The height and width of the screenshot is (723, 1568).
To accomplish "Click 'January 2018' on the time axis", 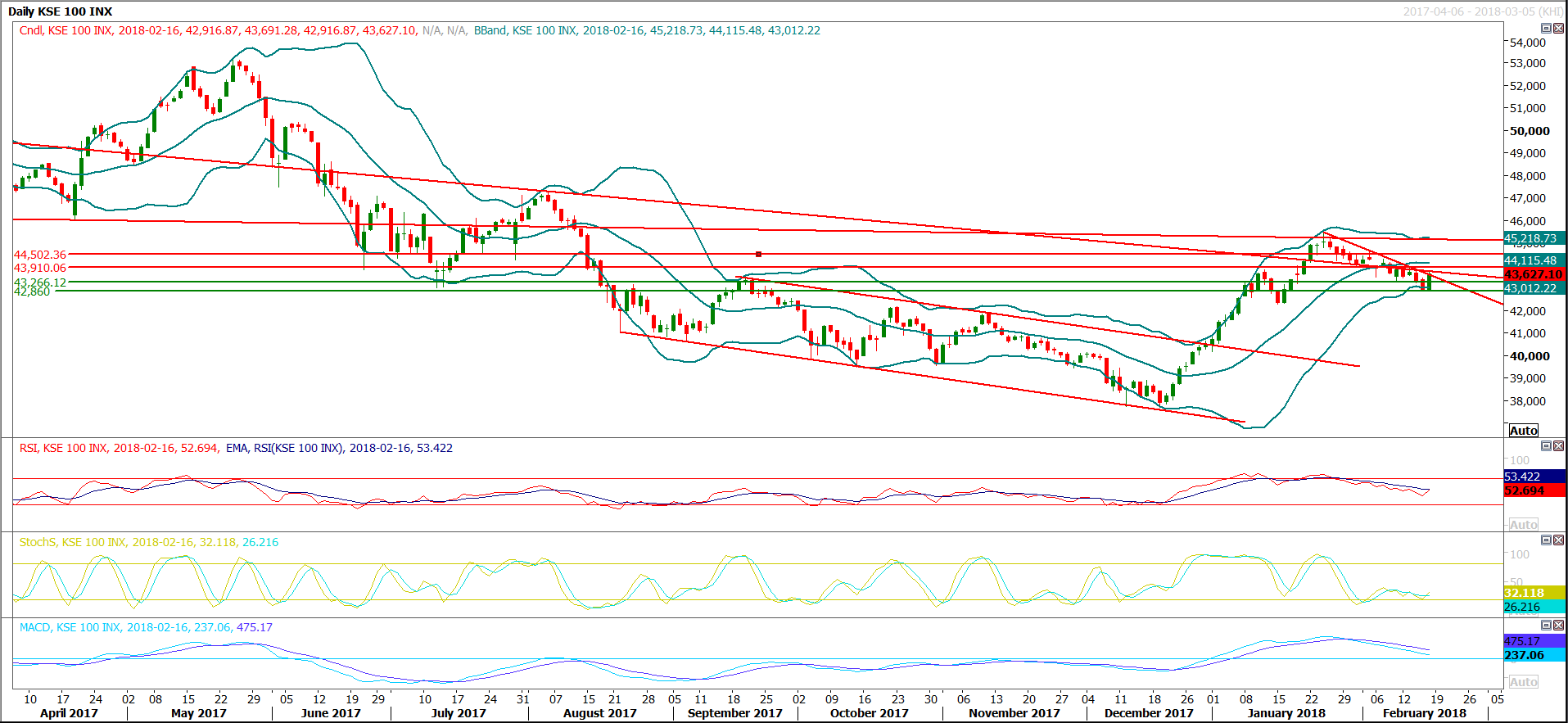I will point(1286,713).
